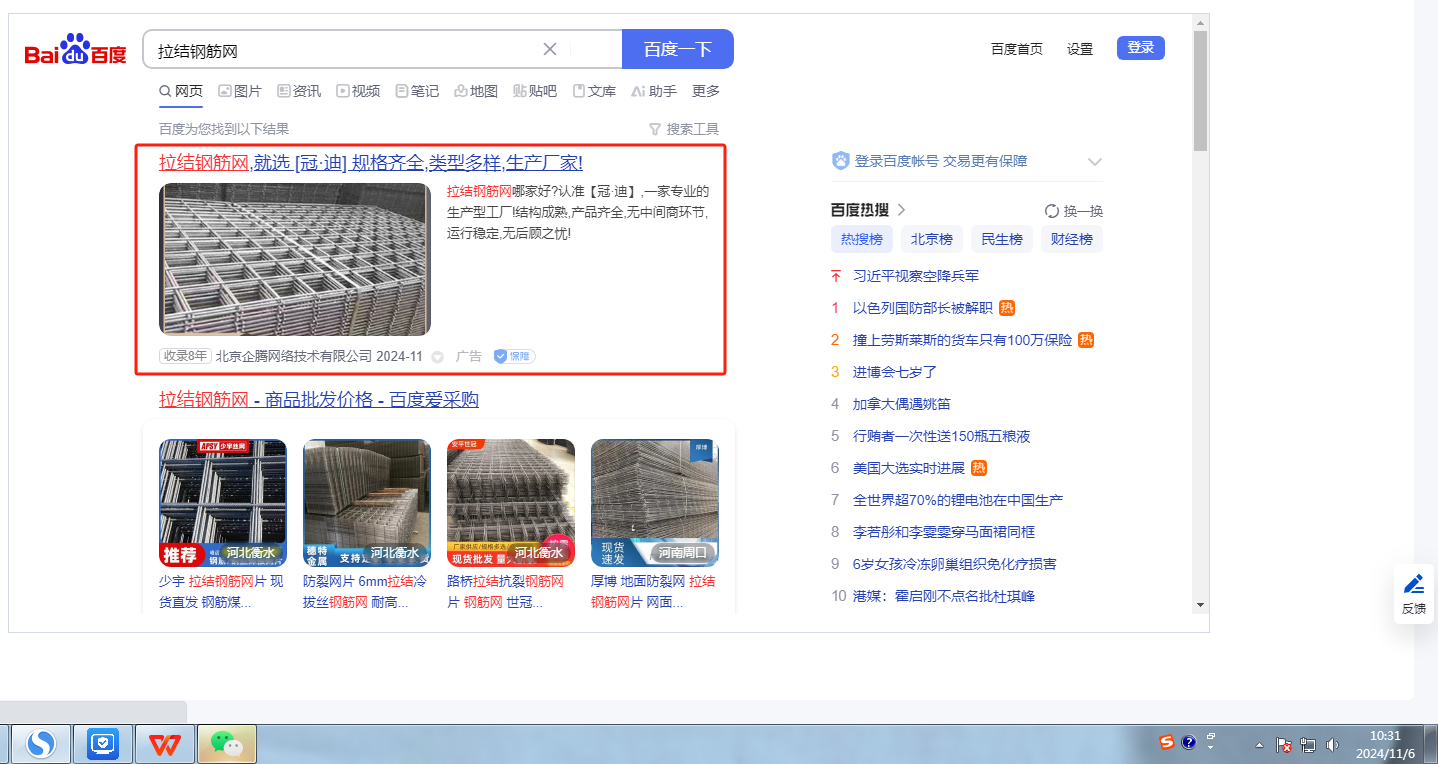Open WeChat from the taskbar
This screenshot has height=764, width=1438.
(227, 743)
